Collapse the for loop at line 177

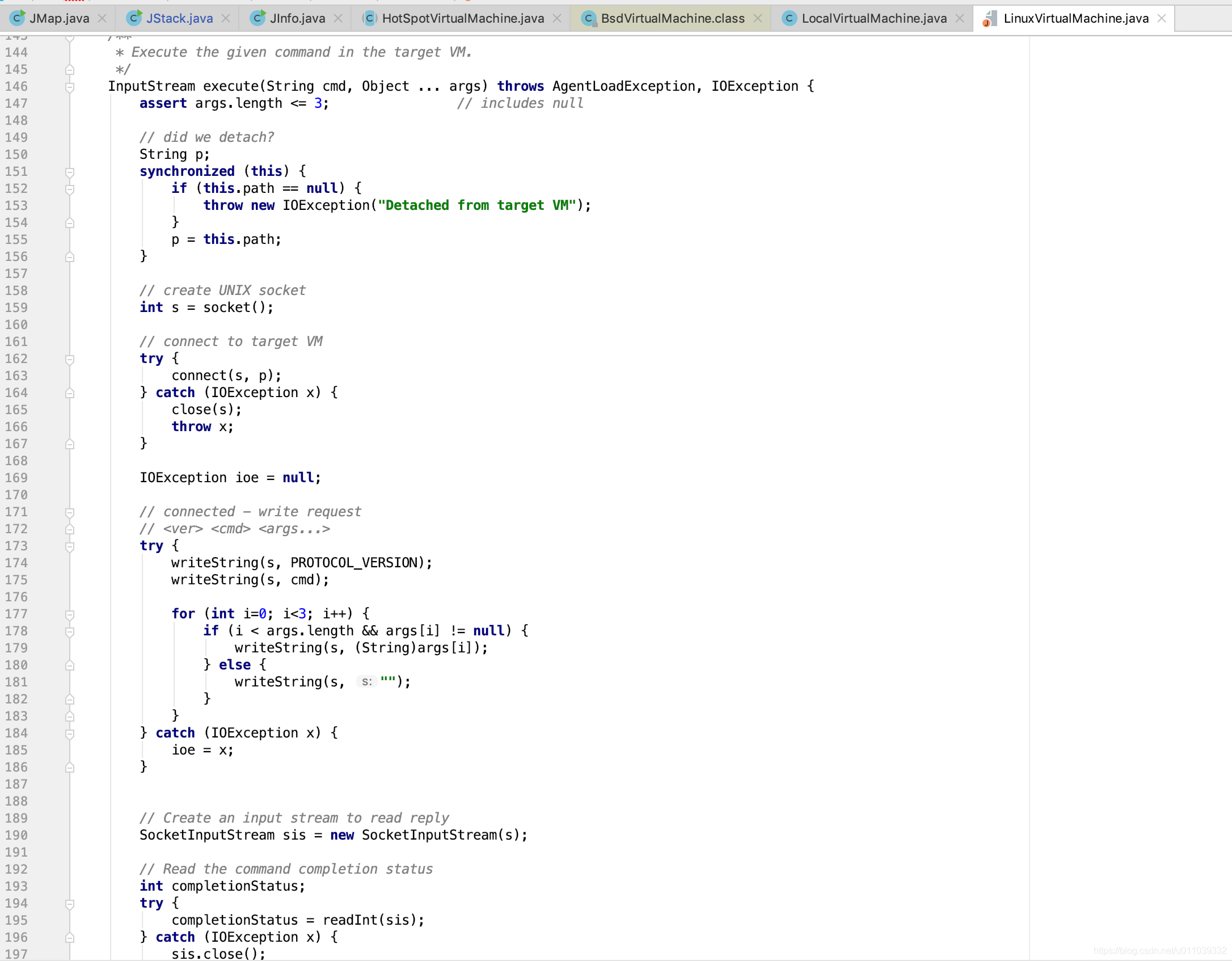pyautogui.click(x=70, y=614)
